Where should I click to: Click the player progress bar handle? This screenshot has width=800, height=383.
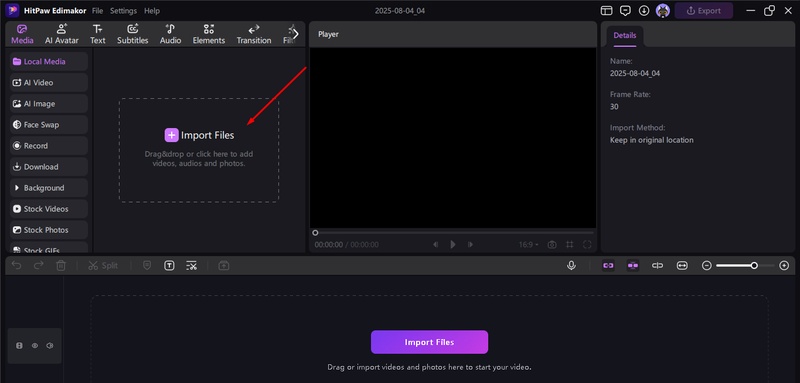click(x=315, y=233)
